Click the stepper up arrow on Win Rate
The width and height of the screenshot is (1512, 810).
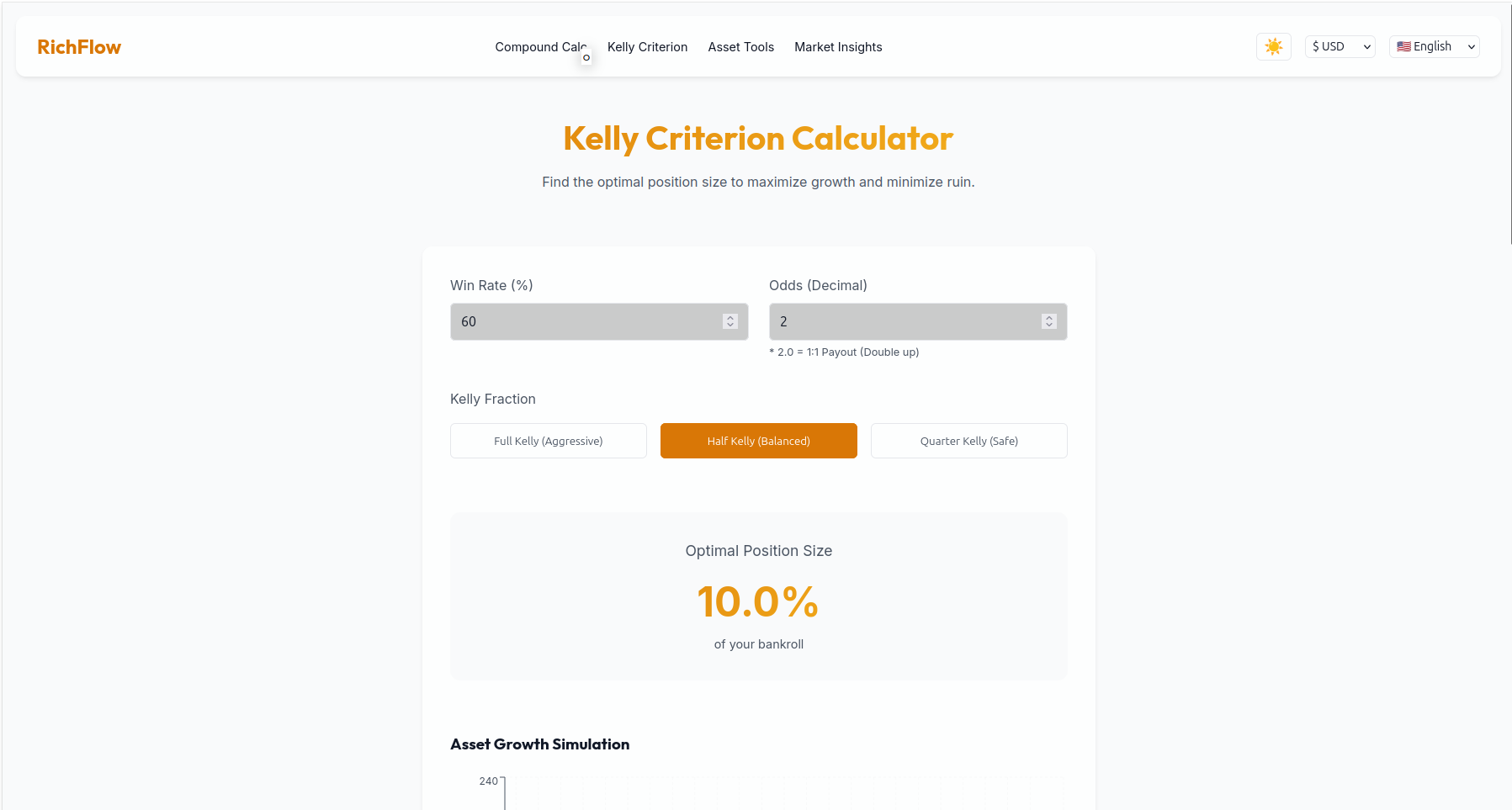tap(729, 317)
